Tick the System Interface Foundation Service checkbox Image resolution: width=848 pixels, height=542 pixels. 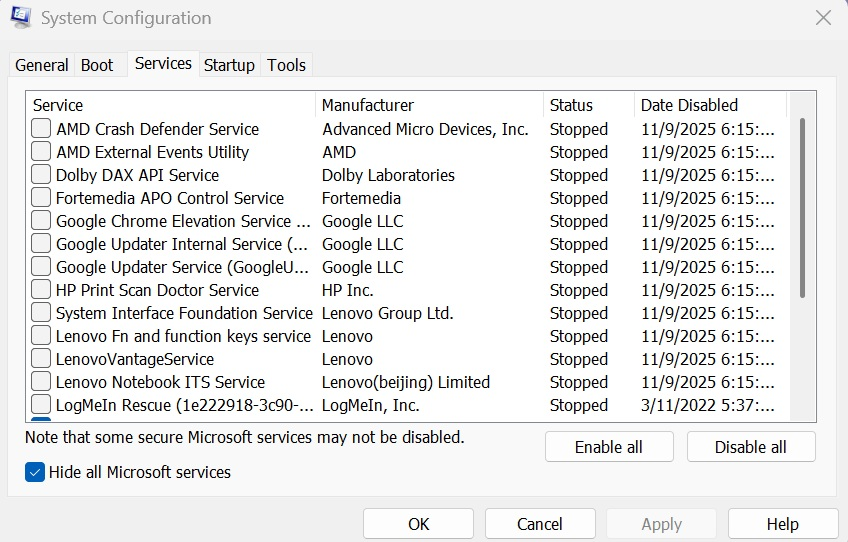point(41,313)
